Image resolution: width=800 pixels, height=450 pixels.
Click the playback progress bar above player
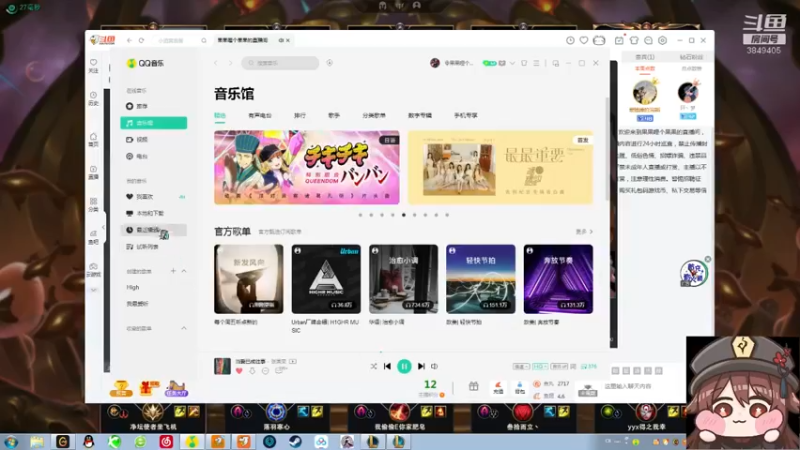pyautogui.click(x=403, y=352)
